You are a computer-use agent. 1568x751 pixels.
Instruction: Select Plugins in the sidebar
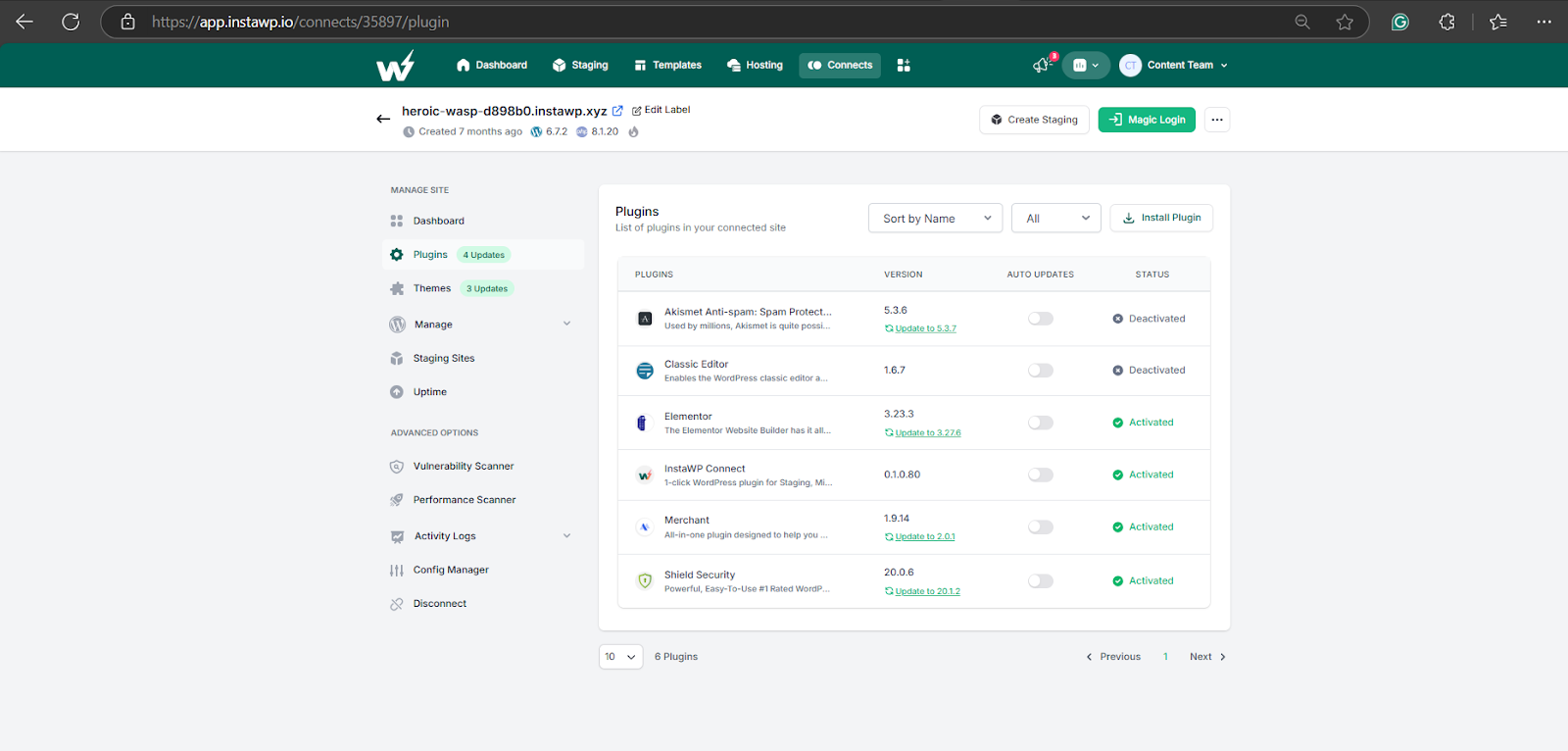pyautogui.click(x=483, y=255)
